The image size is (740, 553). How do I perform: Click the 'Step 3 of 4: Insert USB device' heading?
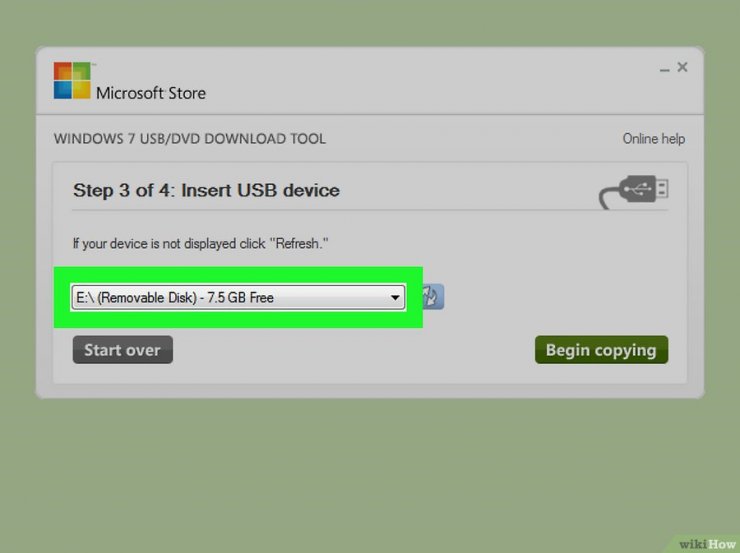tap(206, 190)
